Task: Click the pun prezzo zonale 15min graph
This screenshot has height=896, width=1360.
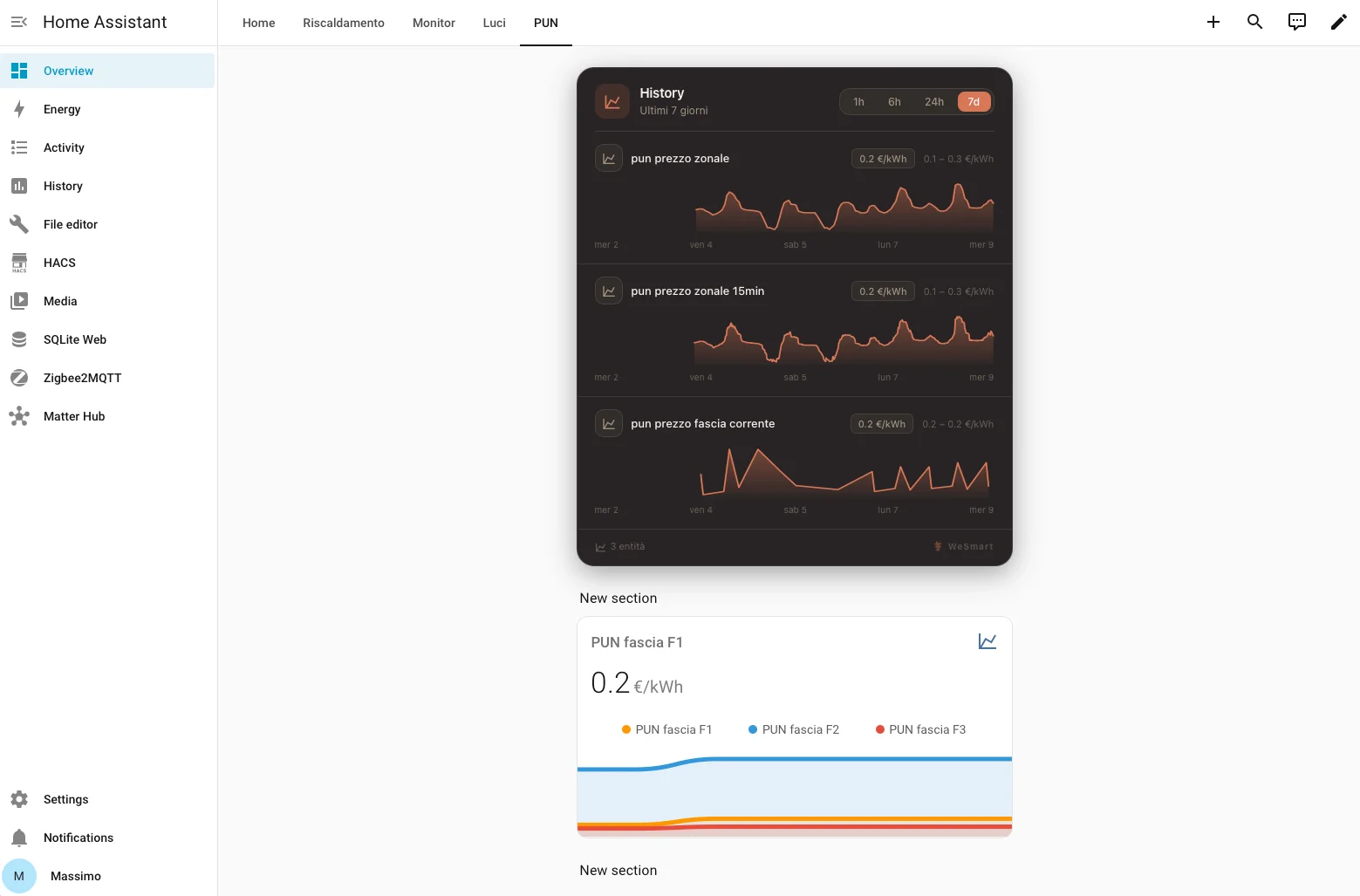Action: [x=844, y=340]
